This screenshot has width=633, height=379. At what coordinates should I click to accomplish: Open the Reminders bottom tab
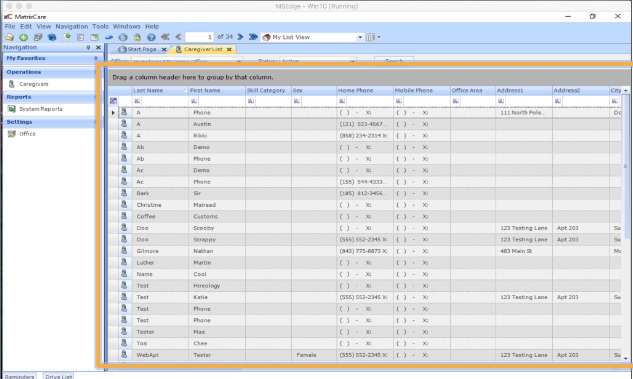19,376
